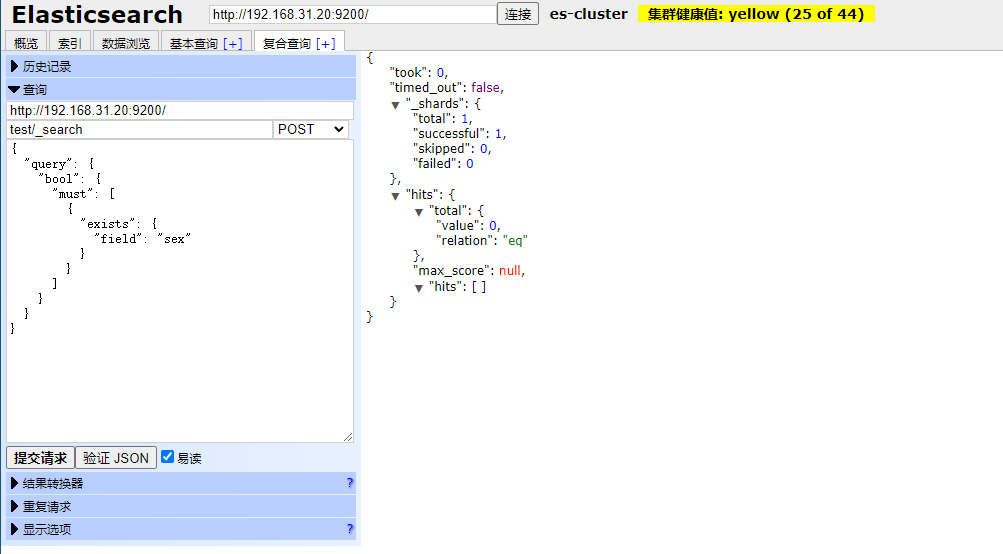Click the "successful": 1 entry

click(459, 134)
